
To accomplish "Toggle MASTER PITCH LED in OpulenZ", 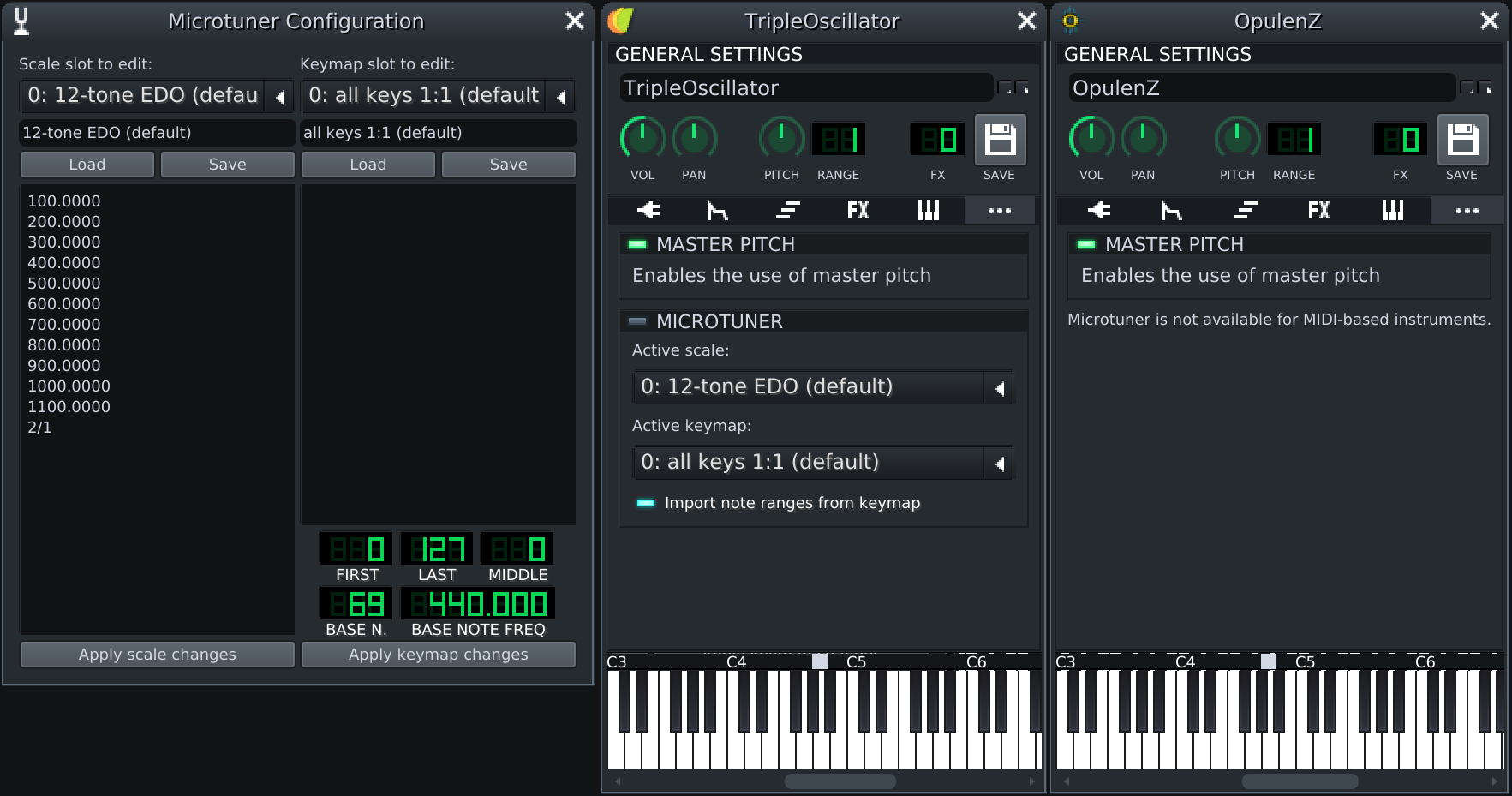I will 1086,244.
